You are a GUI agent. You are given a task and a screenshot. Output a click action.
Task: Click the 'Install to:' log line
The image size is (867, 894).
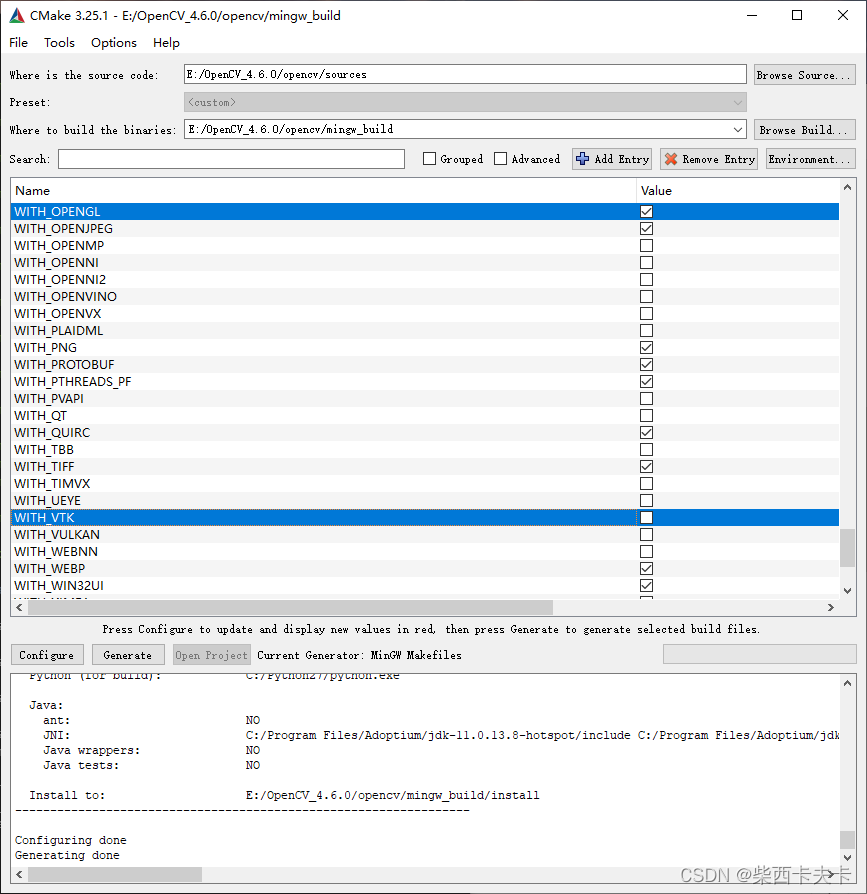284,795
